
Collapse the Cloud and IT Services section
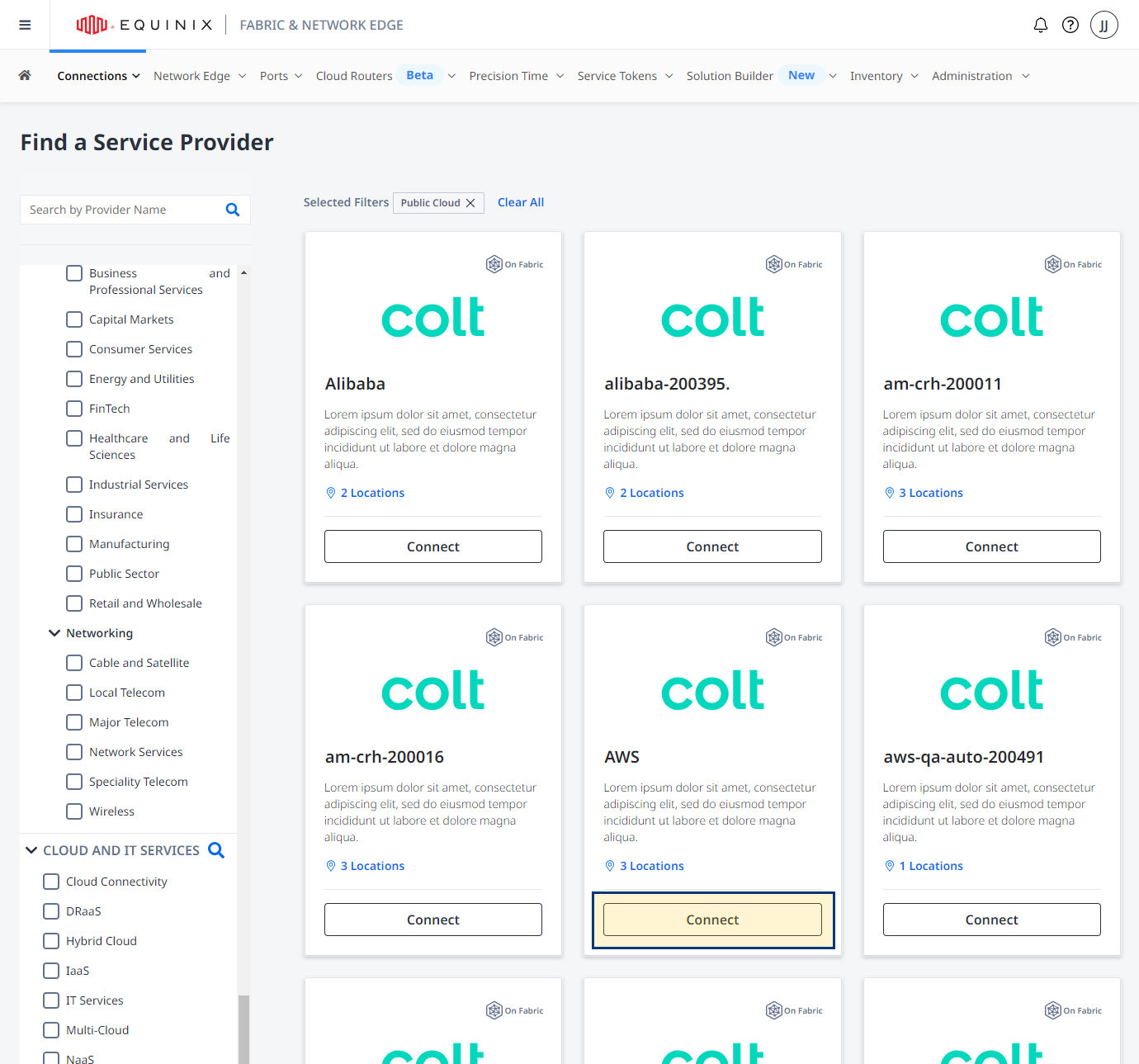31,850
